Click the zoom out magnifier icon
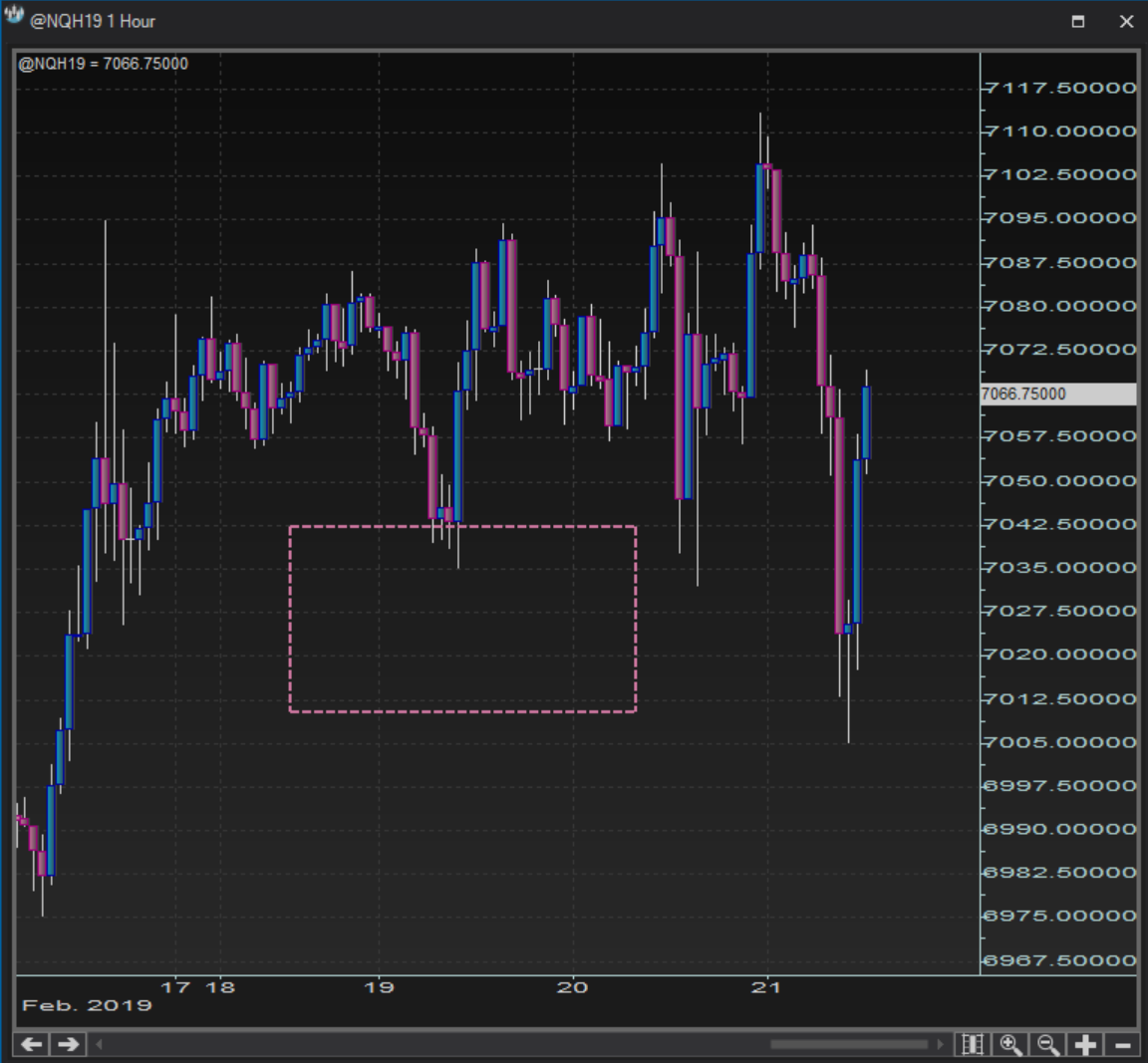Screen dimensions: 1148x1063 [1047, 1044]
